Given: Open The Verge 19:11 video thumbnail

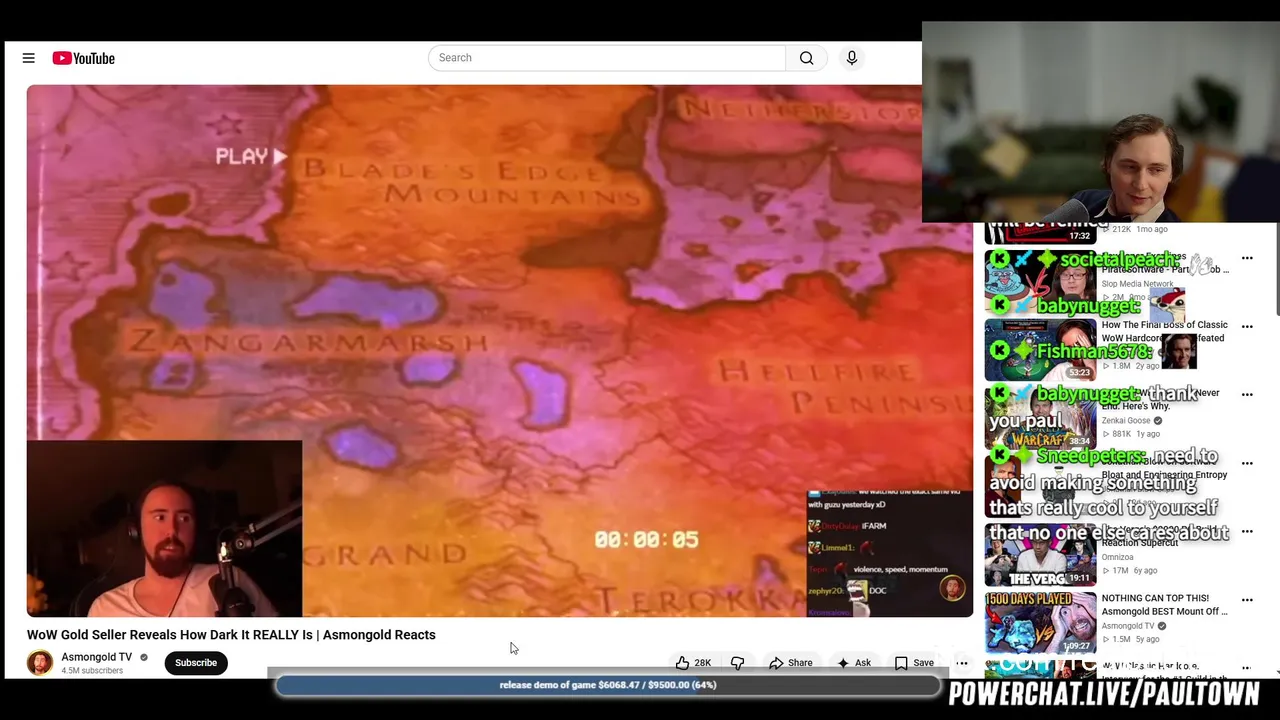Looking at the screenshot, I should (x=1040, y=555).
